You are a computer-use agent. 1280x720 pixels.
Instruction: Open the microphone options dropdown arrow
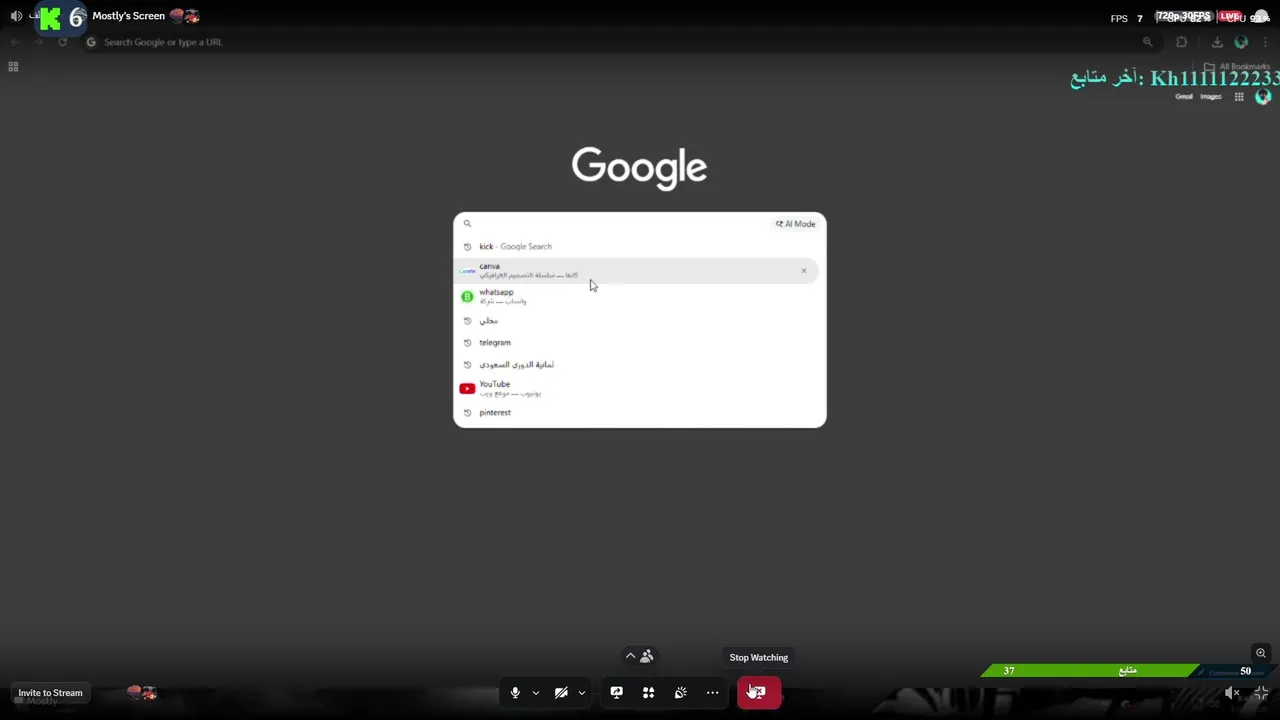pyautogui.click(x=536, y=692)
